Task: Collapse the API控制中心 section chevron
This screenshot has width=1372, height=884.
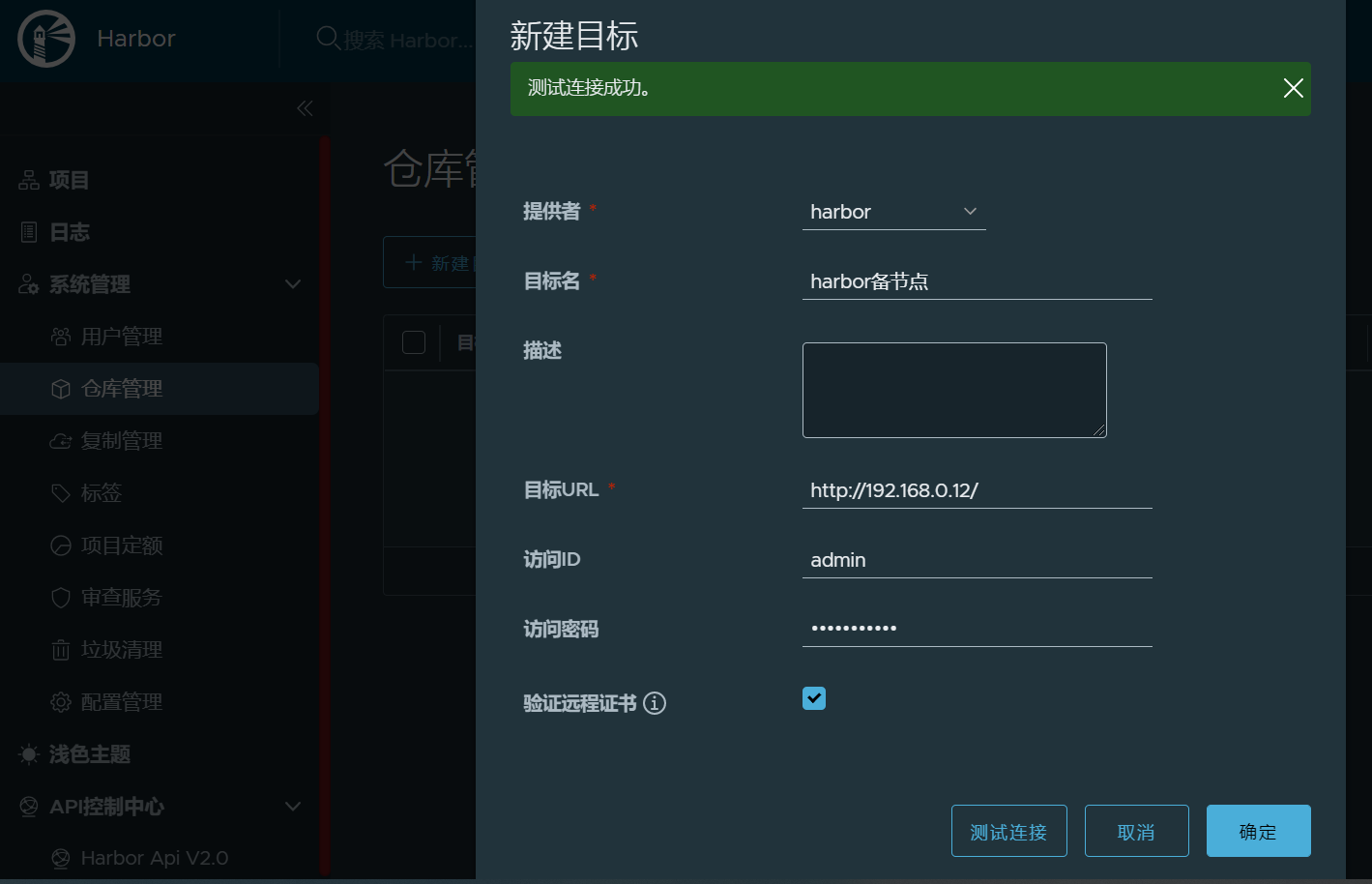Action: pos(293,807)
